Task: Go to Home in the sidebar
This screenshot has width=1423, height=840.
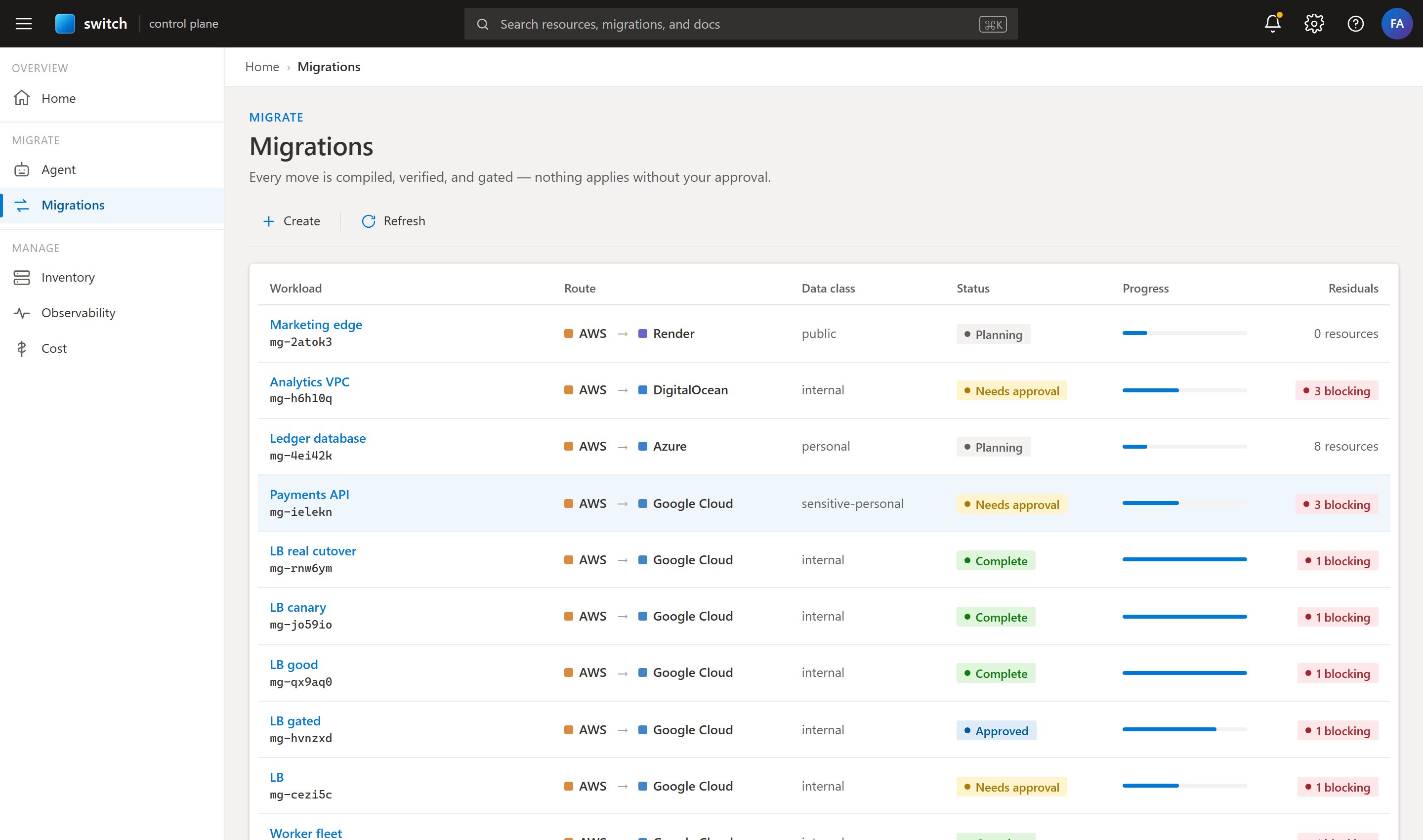Action: coord(112,98)
